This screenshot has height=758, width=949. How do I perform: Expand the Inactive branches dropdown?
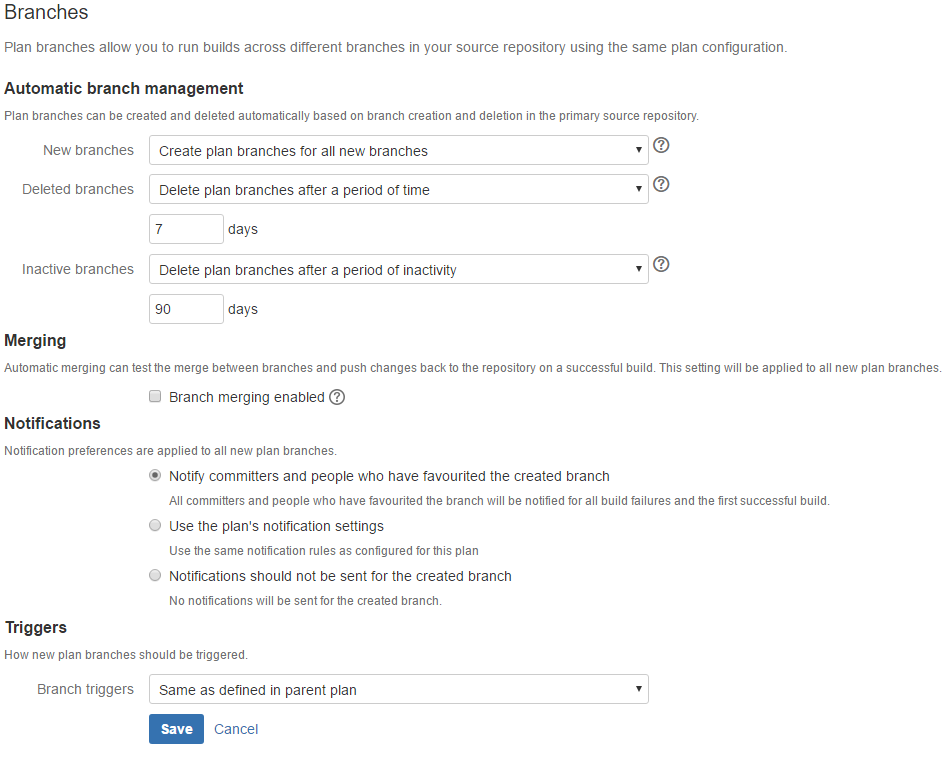point(399,269)
